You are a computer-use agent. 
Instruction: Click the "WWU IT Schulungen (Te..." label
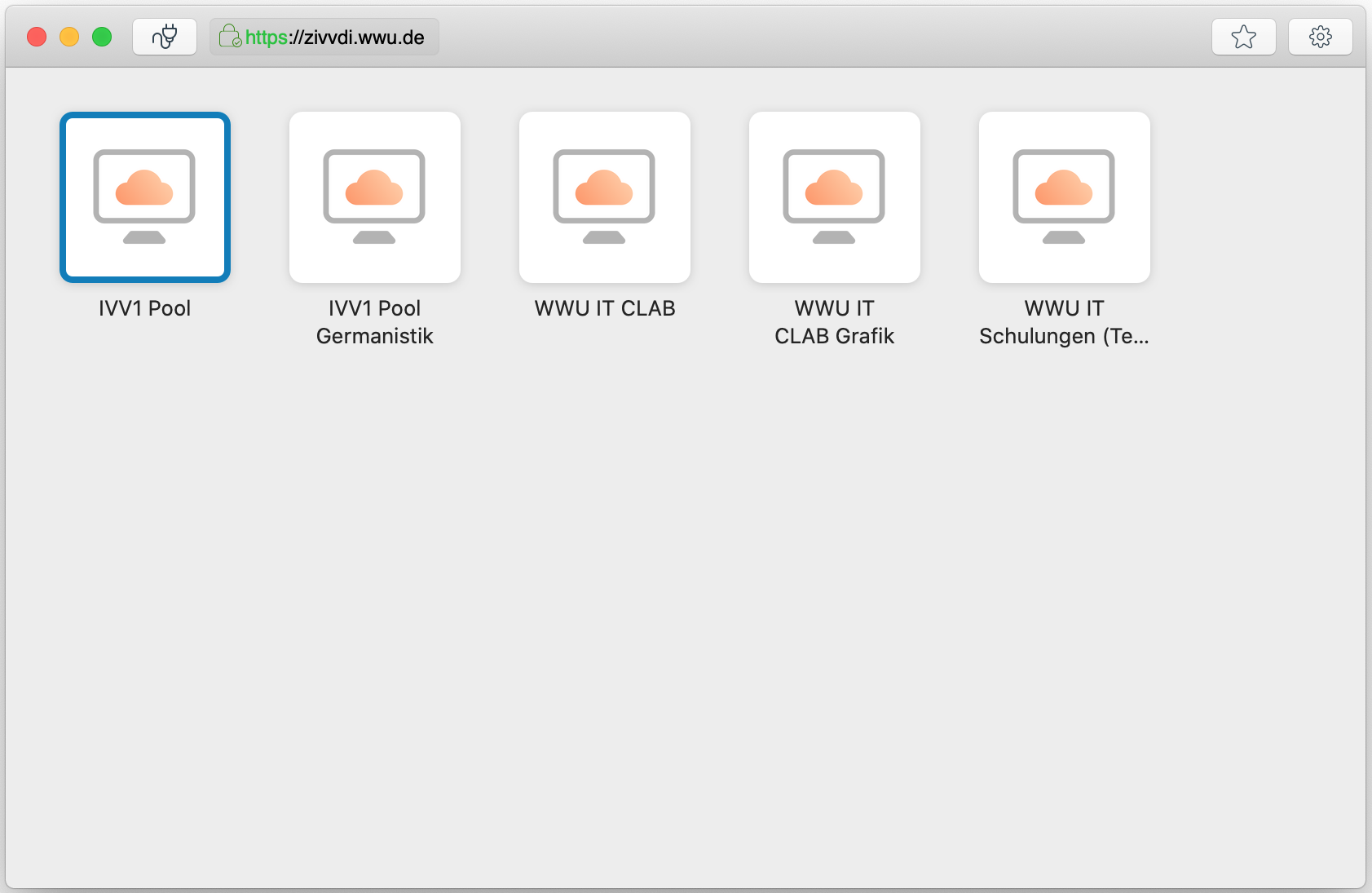point(1065,322)
